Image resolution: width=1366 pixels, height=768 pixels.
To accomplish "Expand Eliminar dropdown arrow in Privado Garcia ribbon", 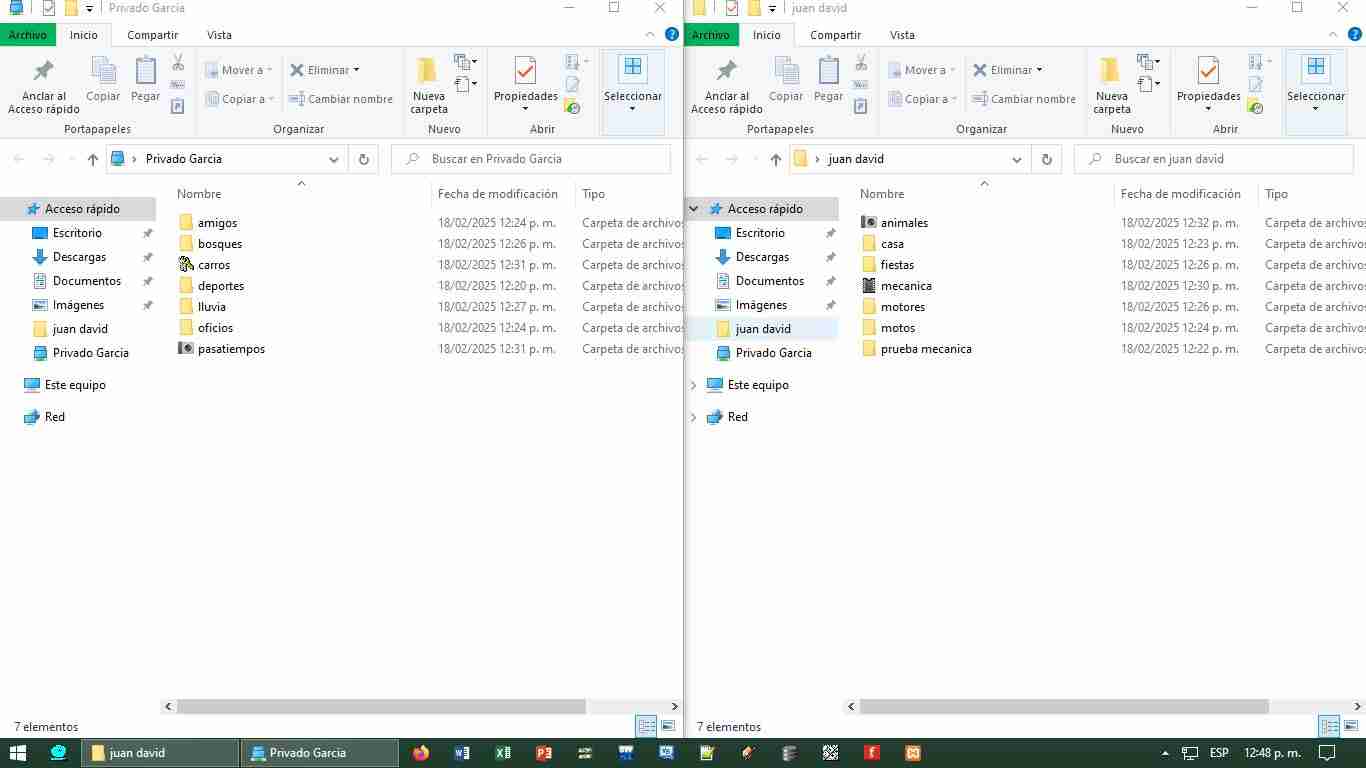I will 356,70.
